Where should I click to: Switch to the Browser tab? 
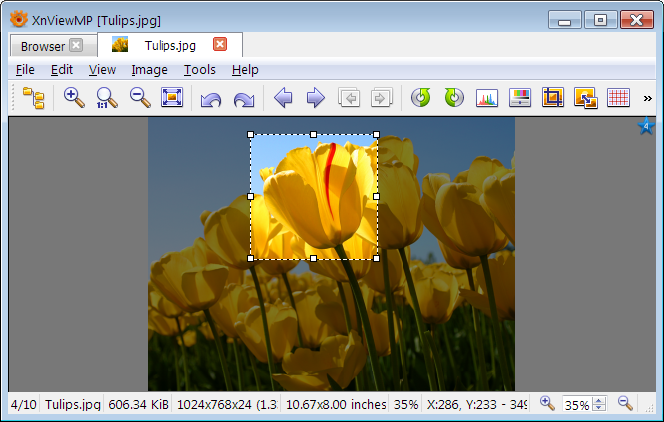click(x=43, y=46)
